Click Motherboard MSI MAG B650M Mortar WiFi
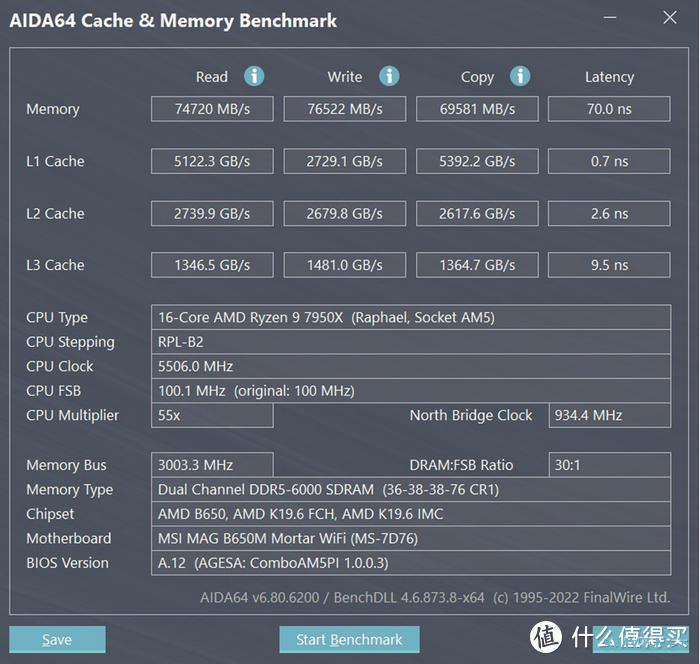Viewport: 700px width, 664px height. pos(411,539)
